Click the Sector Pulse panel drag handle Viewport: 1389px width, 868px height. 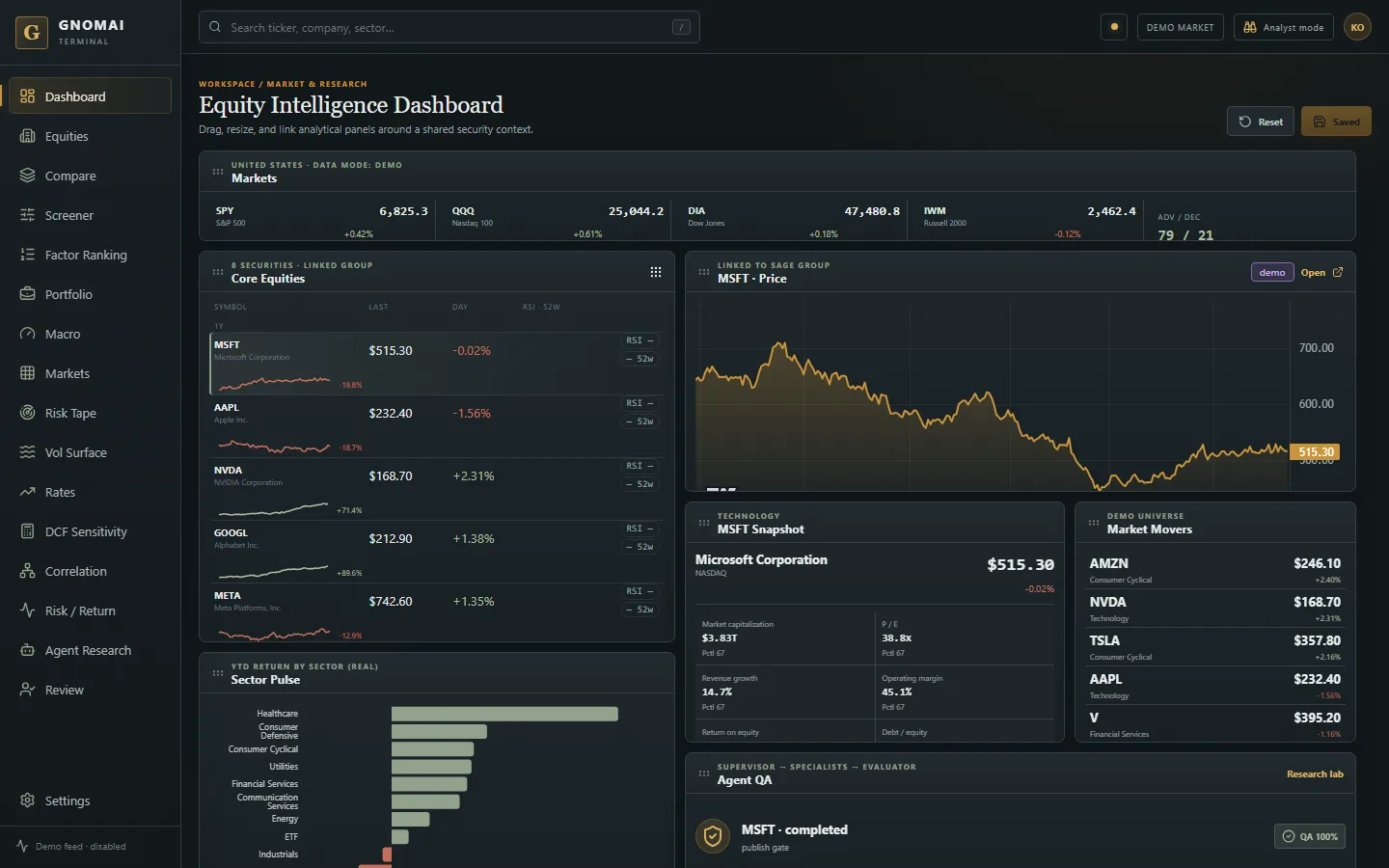click(x=218, y=673)
